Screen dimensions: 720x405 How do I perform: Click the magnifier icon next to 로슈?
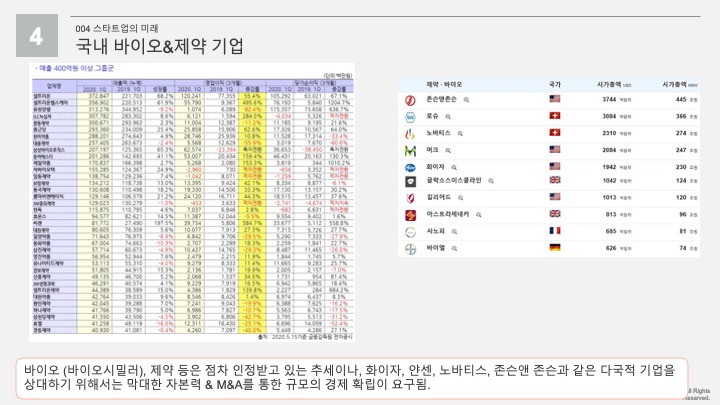pos(448,117)
